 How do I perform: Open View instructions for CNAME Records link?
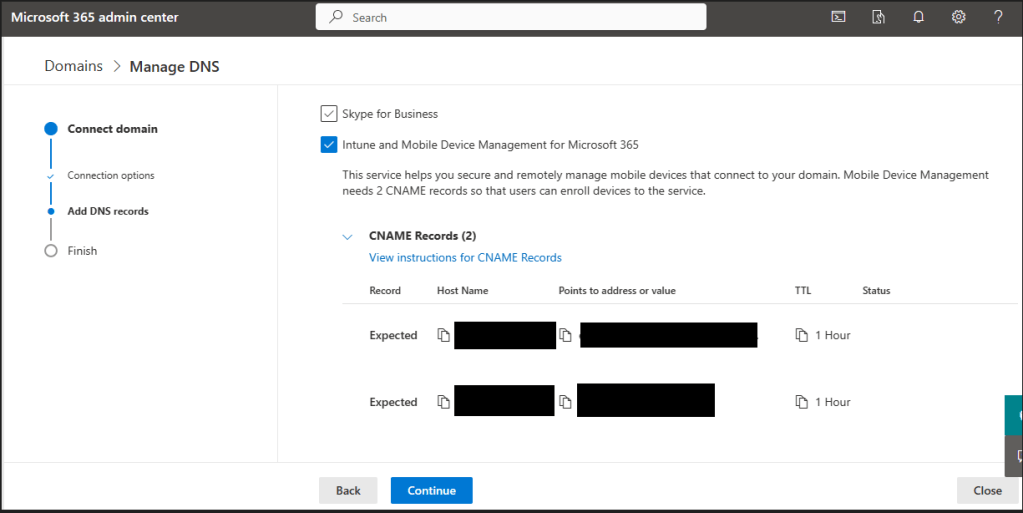465,258
